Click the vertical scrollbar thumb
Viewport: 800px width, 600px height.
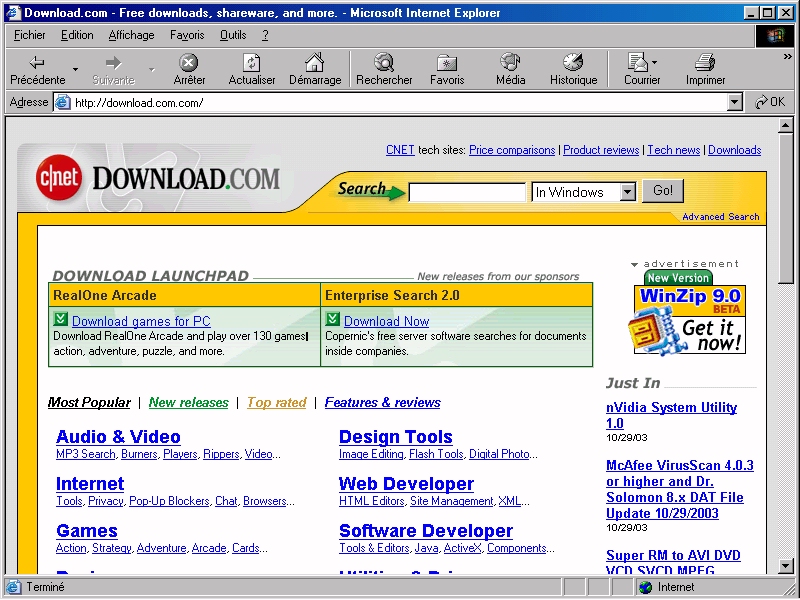point(785,207)
